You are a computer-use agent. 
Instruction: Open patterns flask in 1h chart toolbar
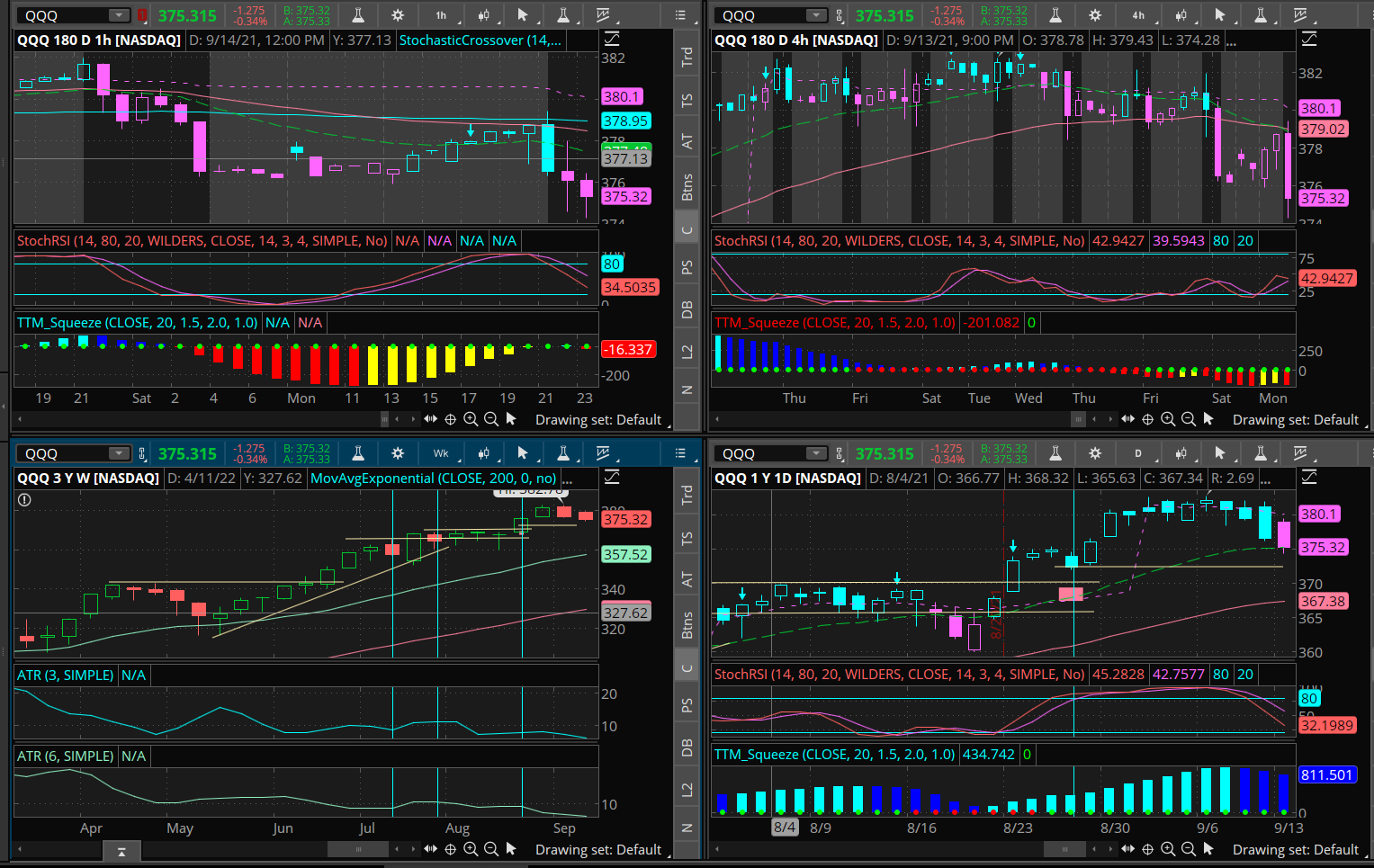tap(563, 15)
